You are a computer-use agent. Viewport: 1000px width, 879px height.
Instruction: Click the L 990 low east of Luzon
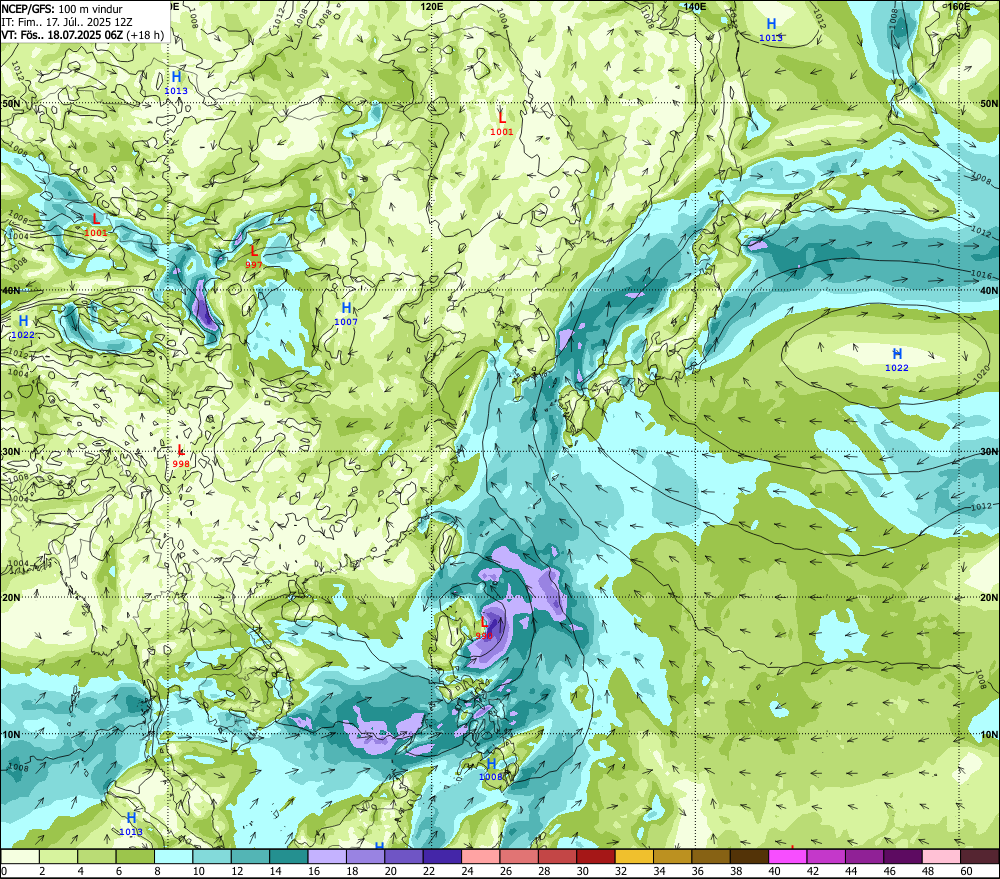coord(484,629)
